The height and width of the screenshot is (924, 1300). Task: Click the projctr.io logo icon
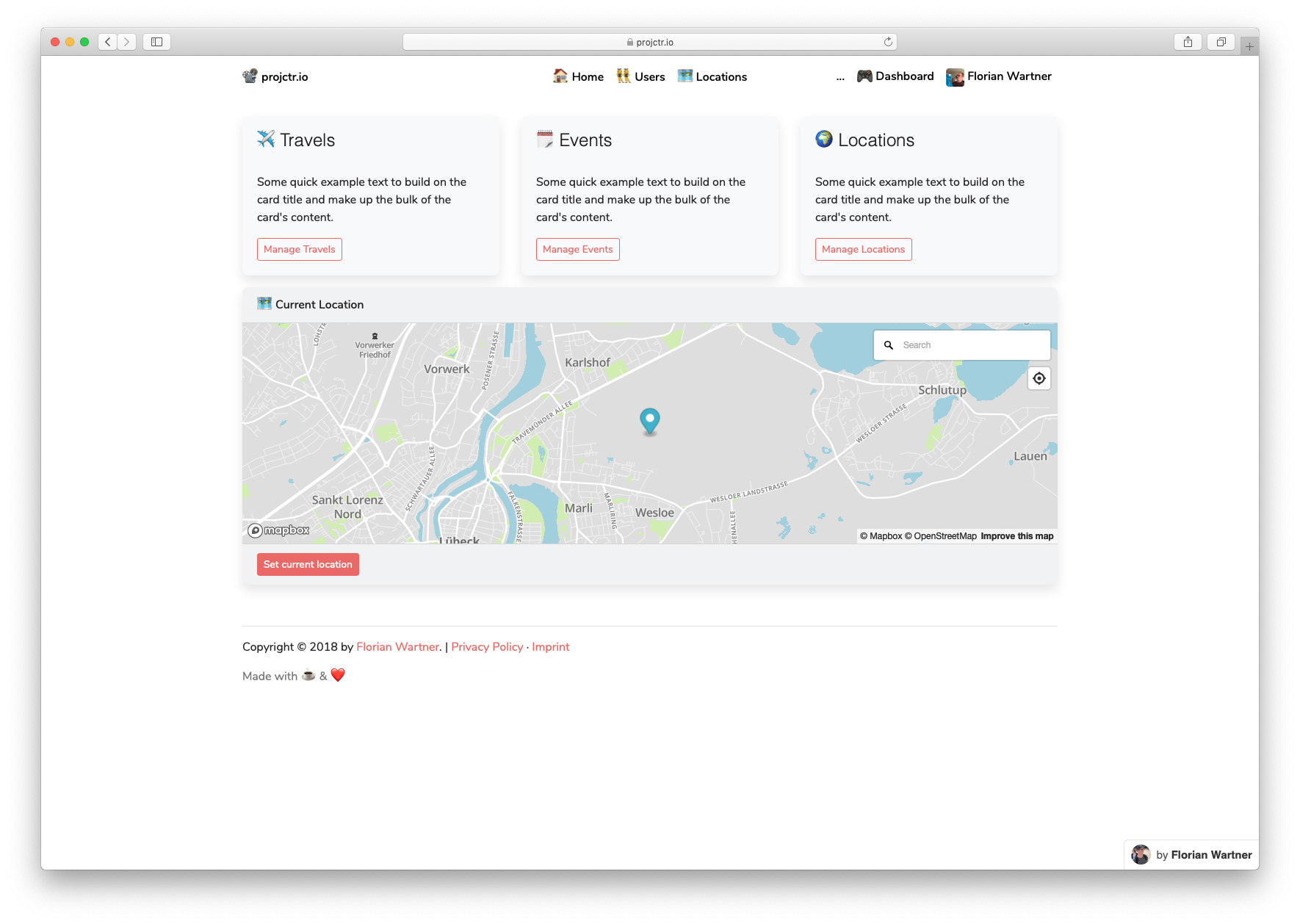[250, 76]
